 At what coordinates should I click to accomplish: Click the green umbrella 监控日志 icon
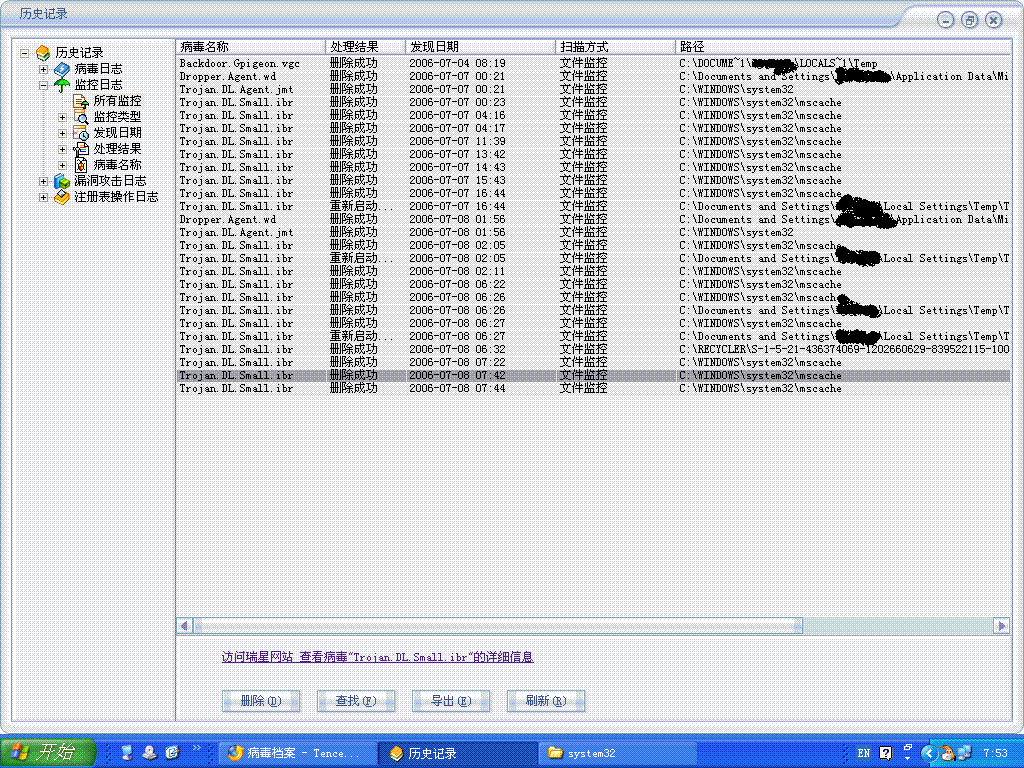[62, 85]
